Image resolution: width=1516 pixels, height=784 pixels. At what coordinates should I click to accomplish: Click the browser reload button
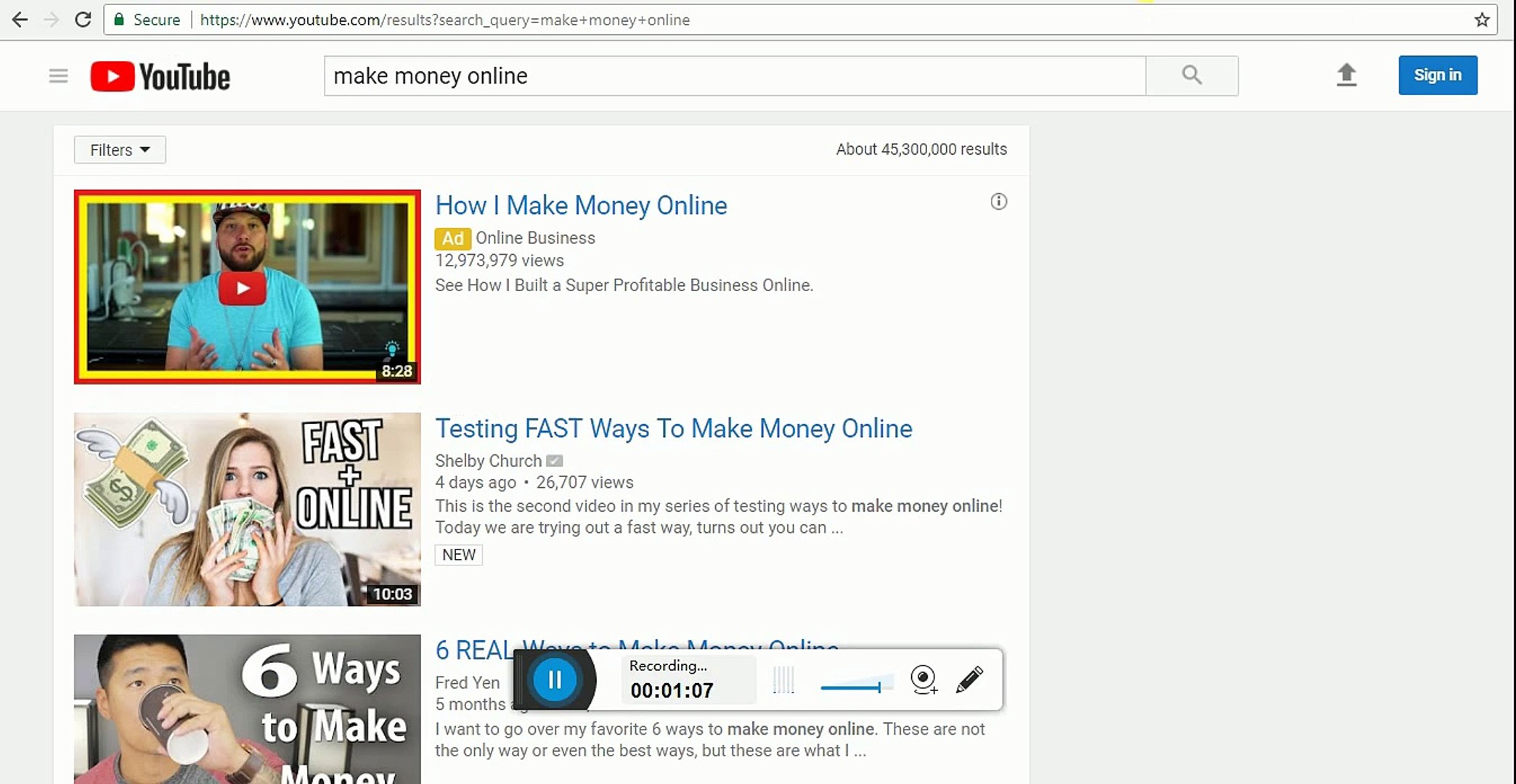83,20
